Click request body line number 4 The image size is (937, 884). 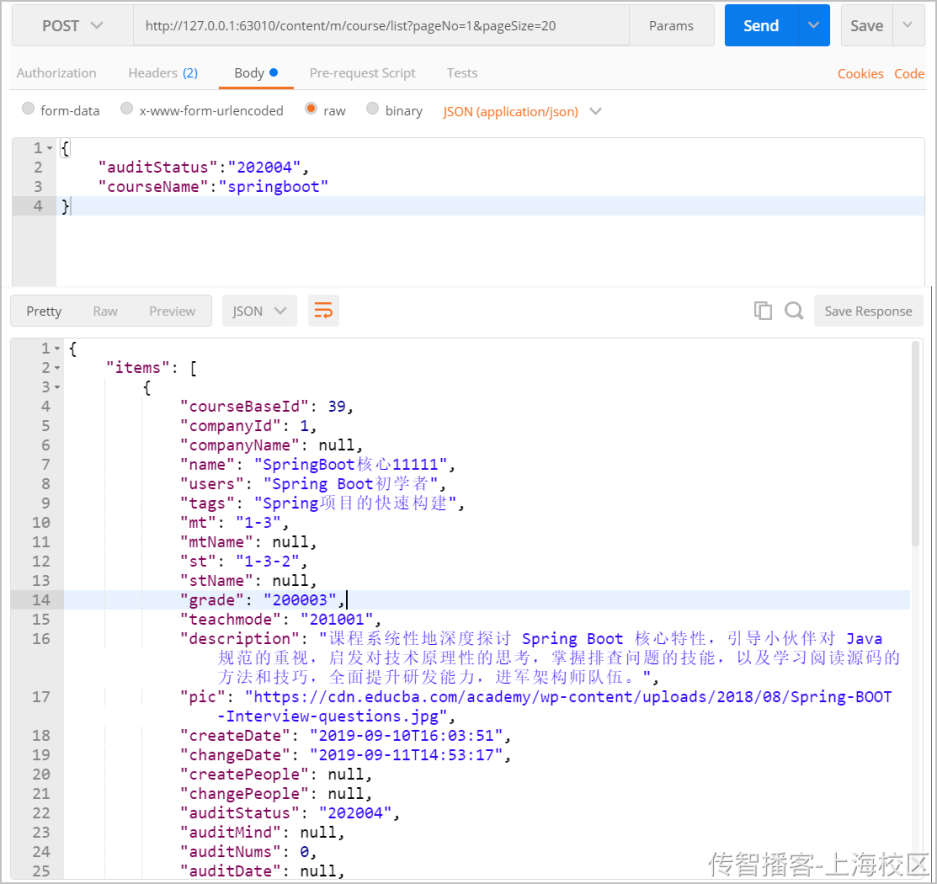click(x=38, y=206)
